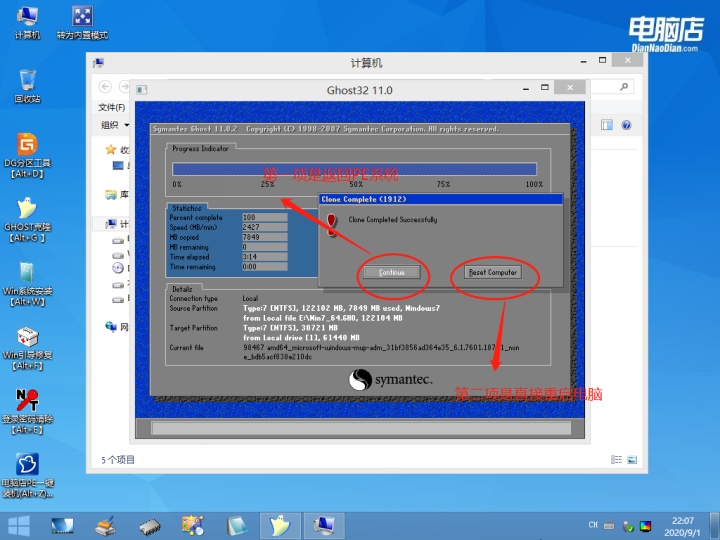The height and width of the screenshot is (540, 720).
Task: Click the '5 个项目' status text
Action: tap(118, 460)
